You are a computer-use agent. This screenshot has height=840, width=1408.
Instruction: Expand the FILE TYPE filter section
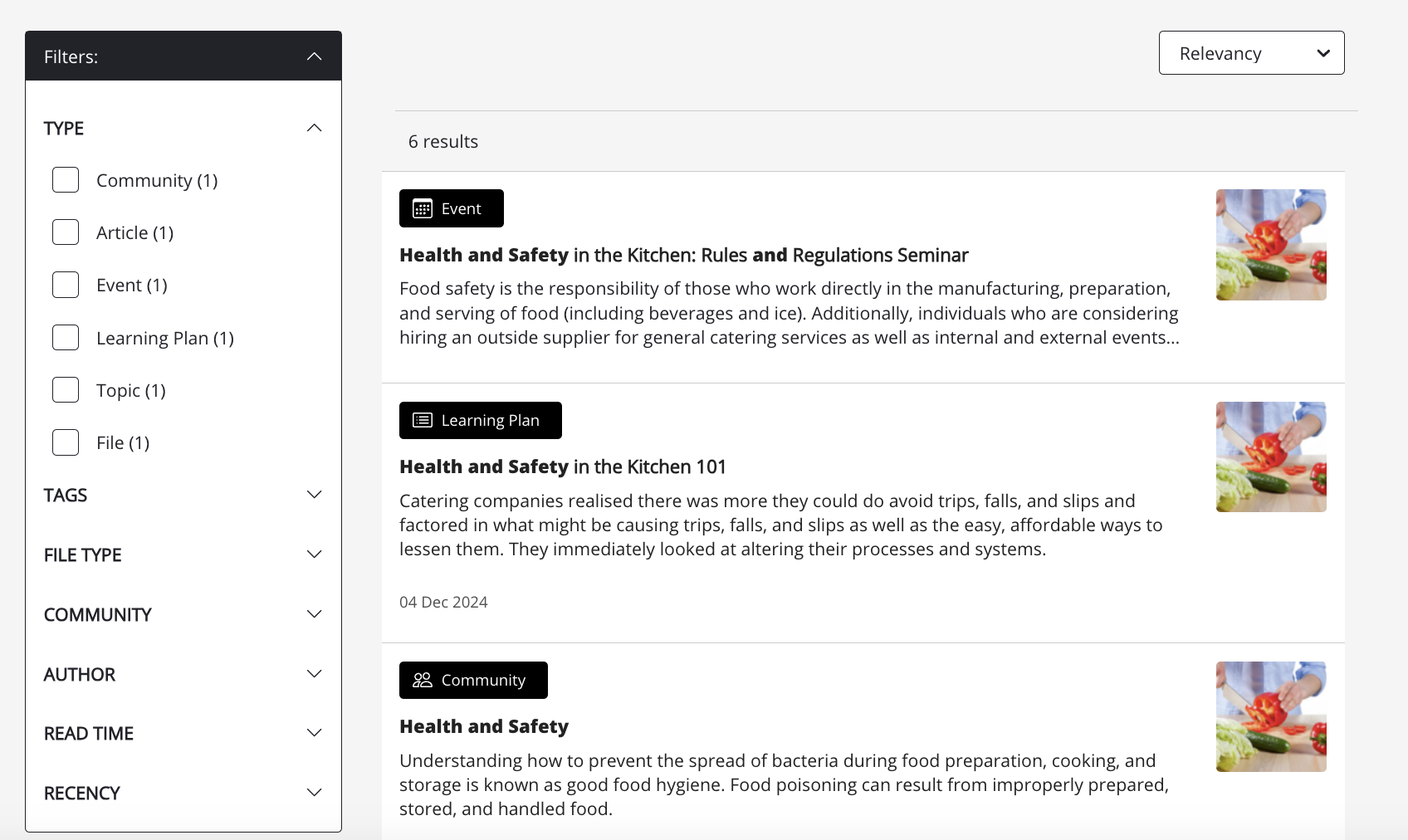tap(314, 554)
